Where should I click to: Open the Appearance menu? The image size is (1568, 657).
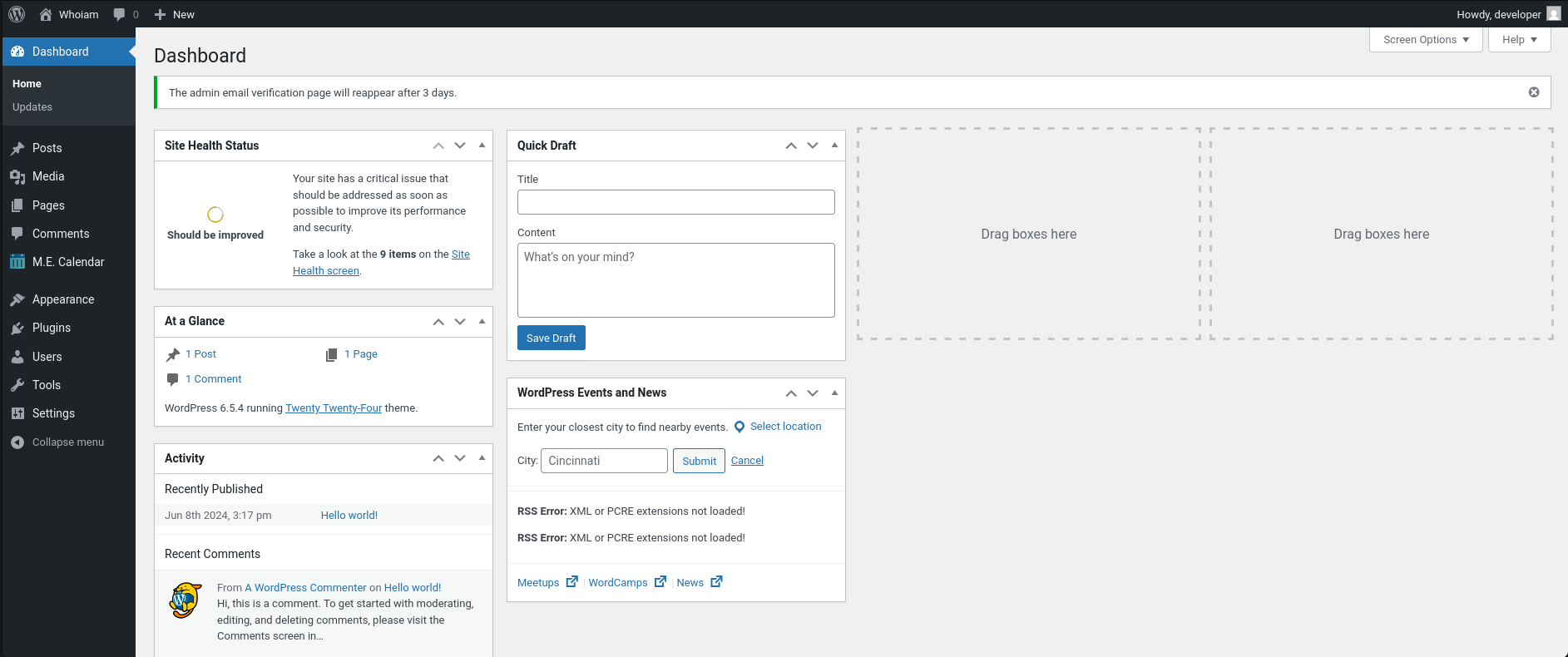coord(67,299)
